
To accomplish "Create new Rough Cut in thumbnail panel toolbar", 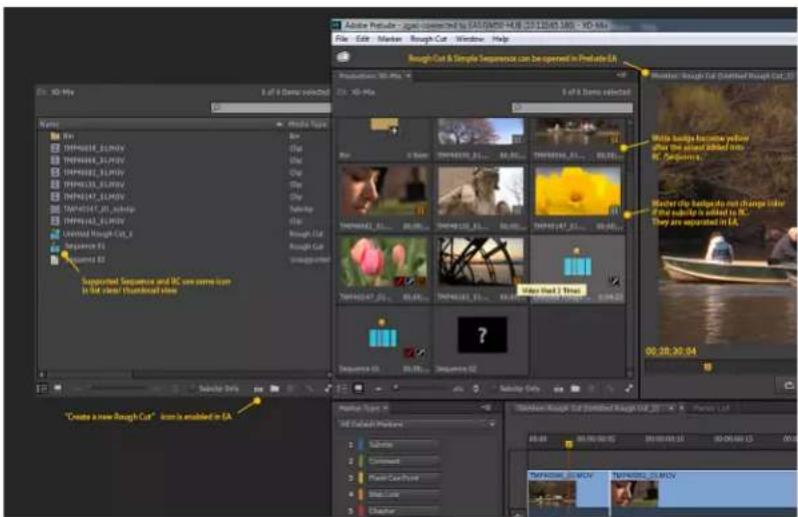I will (x=559, y=389).
